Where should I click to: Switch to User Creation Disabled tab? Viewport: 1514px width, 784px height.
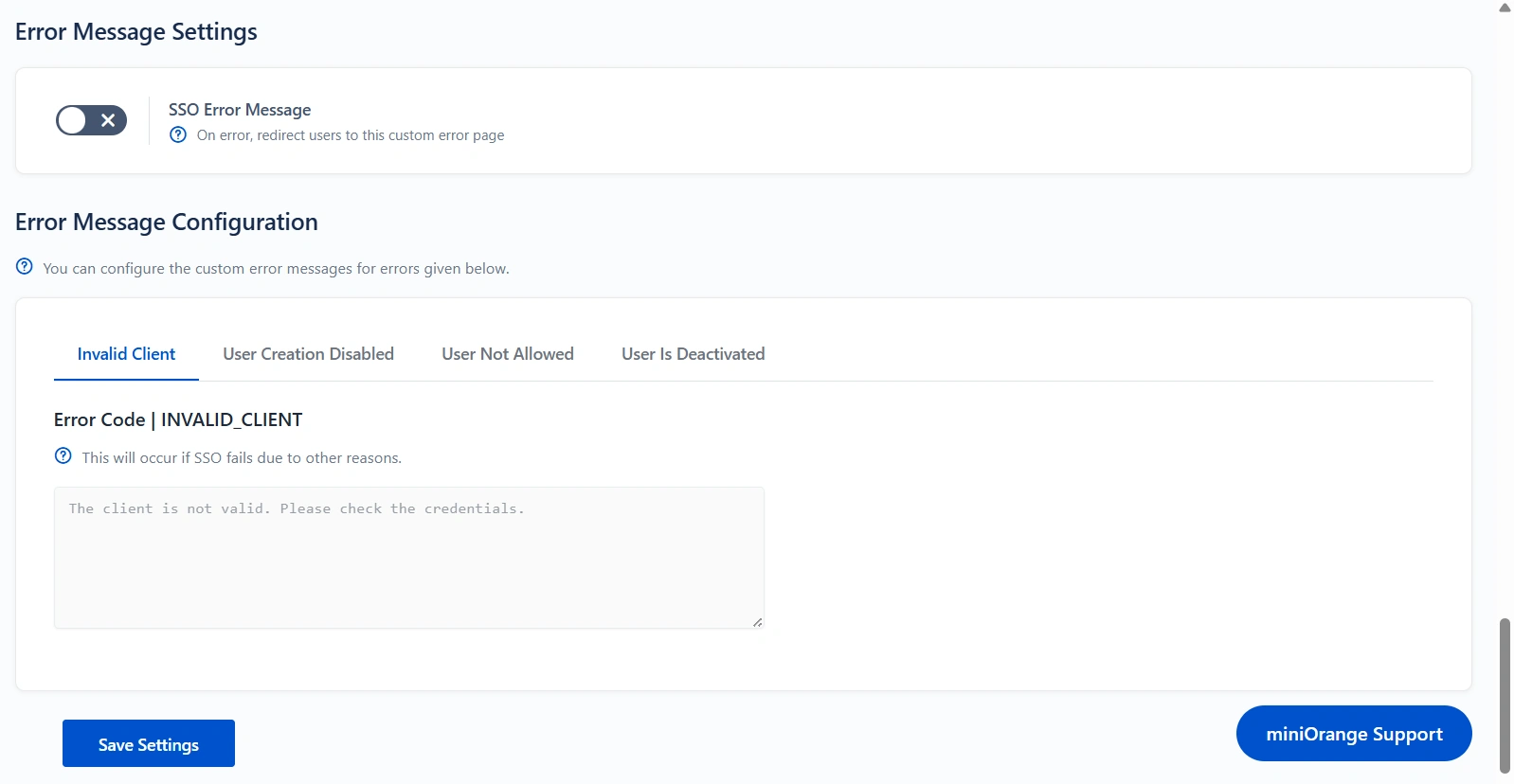(x=308, y=354)
